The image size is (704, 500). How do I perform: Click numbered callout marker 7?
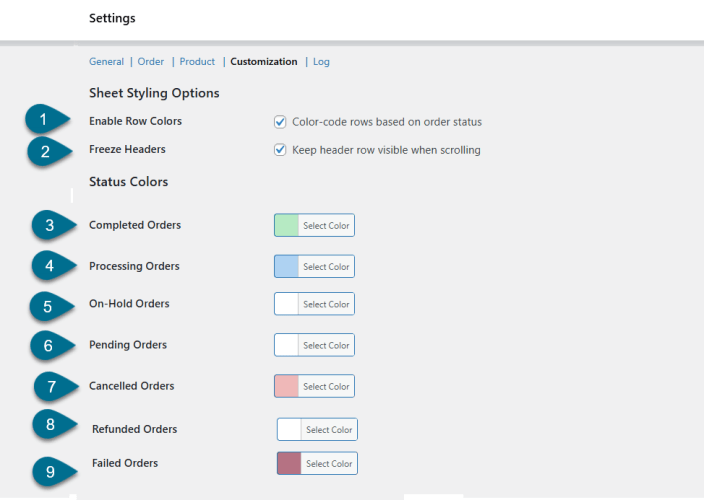tap(52, 386)
